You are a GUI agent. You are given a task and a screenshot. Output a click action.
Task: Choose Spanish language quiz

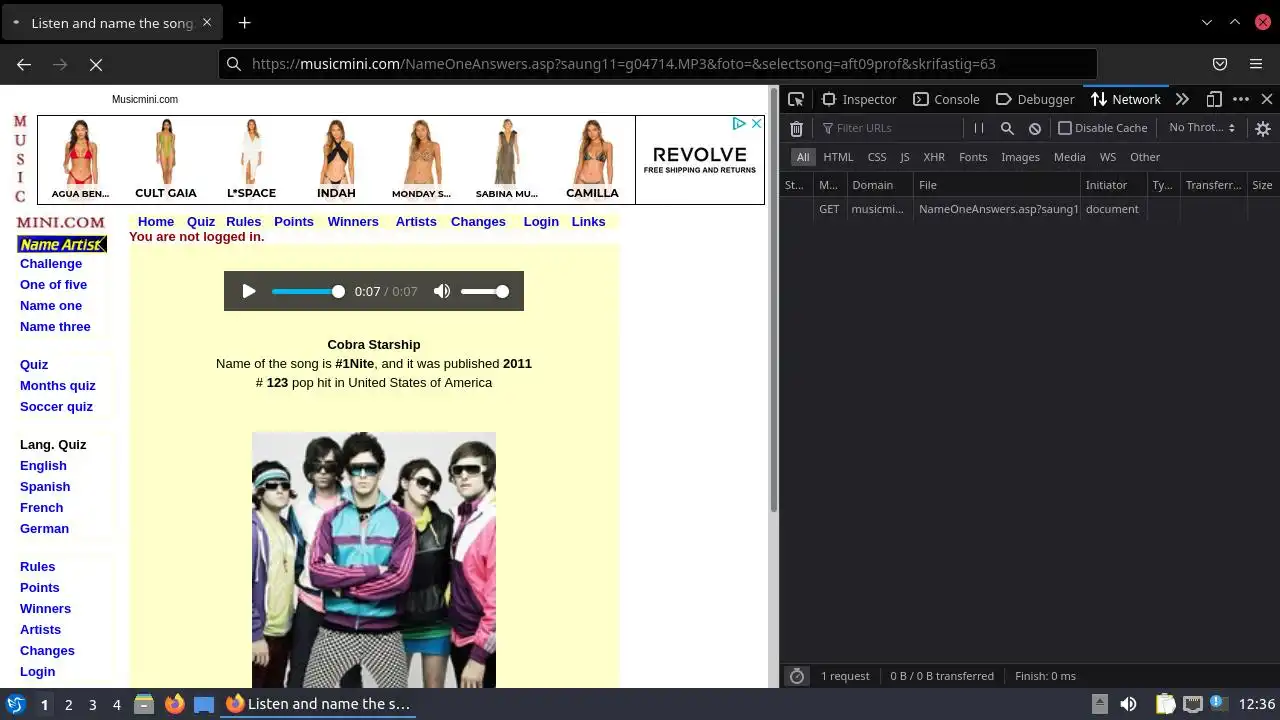click(x=45, y=487)
